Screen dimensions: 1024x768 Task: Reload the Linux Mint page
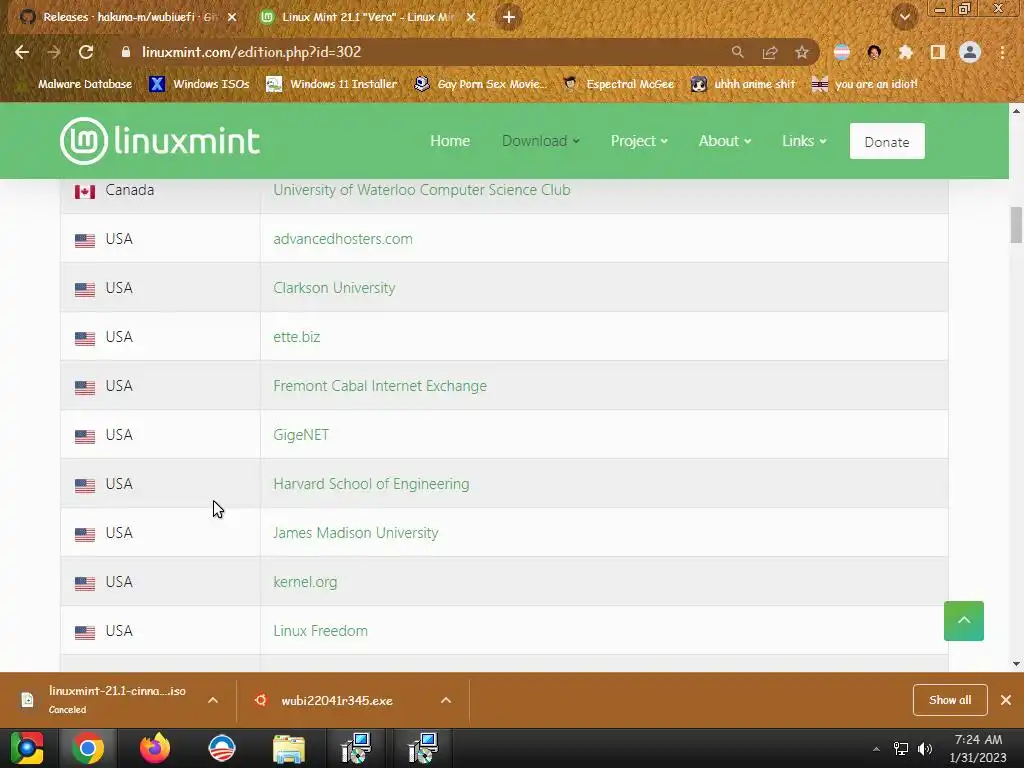[x=86, y=52]
